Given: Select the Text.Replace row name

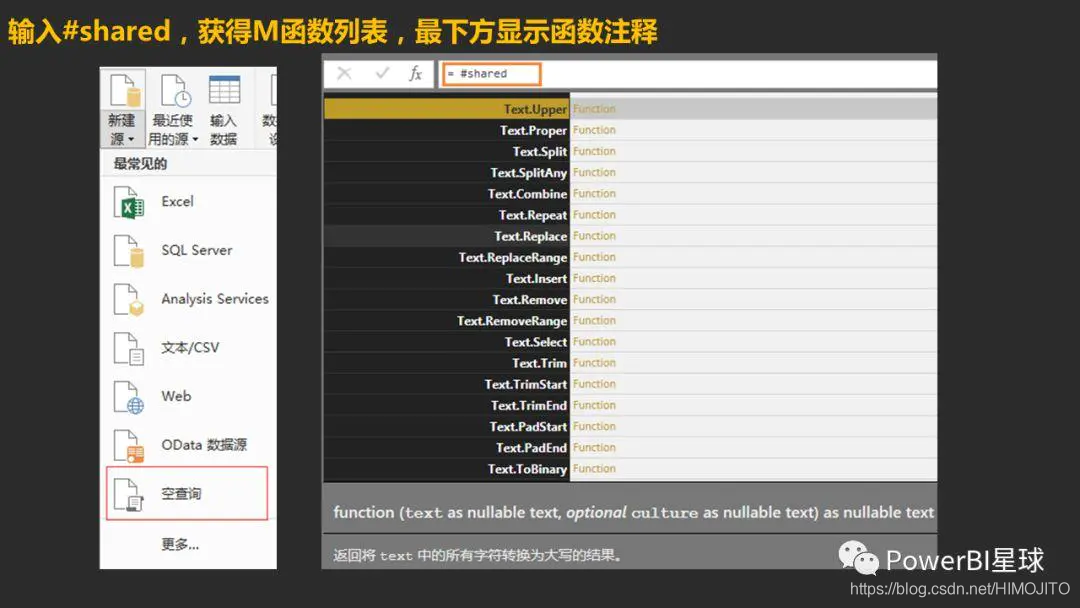Looking at the screenshot, I should [531, 236].
